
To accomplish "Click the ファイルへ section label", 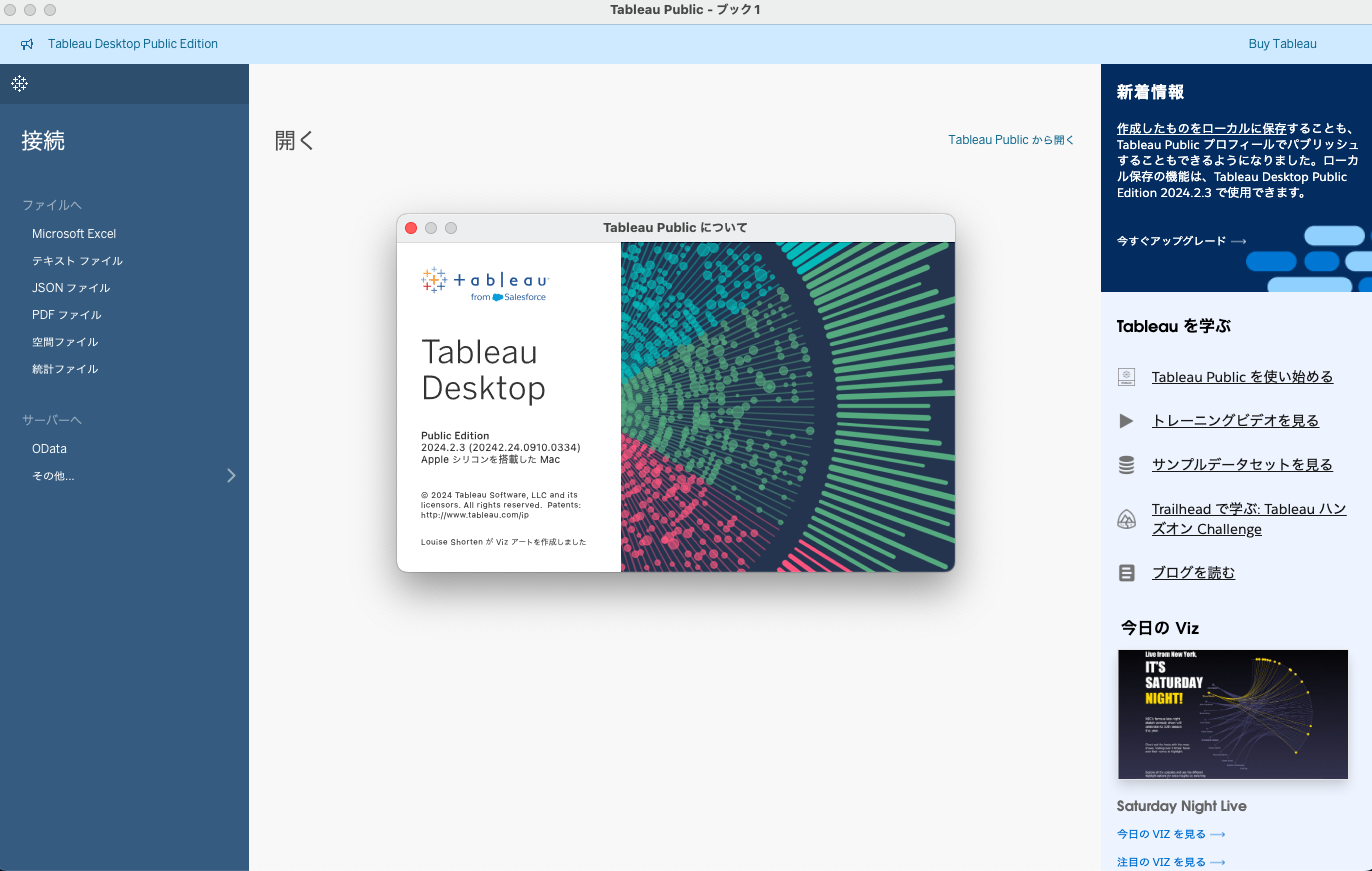I will pos(52,205).
